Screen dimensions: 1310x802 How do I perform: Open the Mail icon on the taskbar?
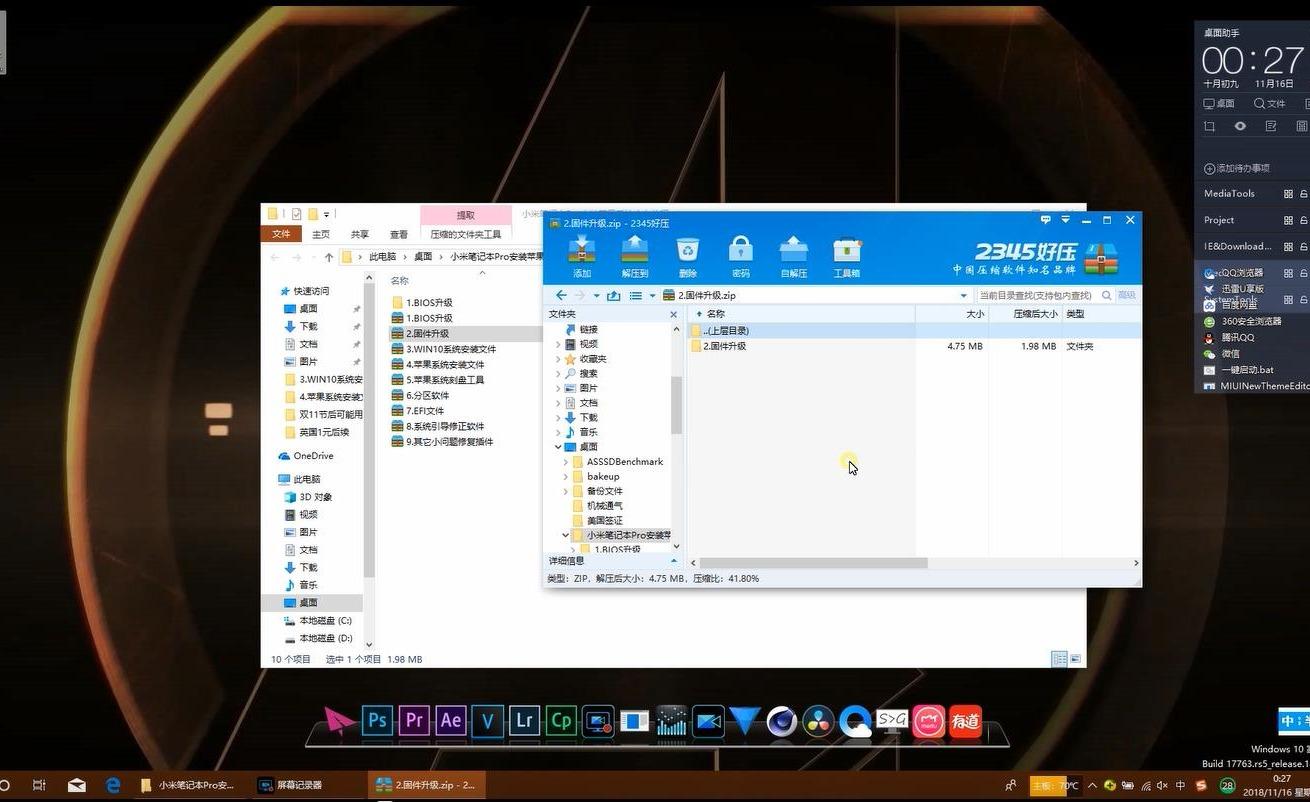tap(77, 785)
